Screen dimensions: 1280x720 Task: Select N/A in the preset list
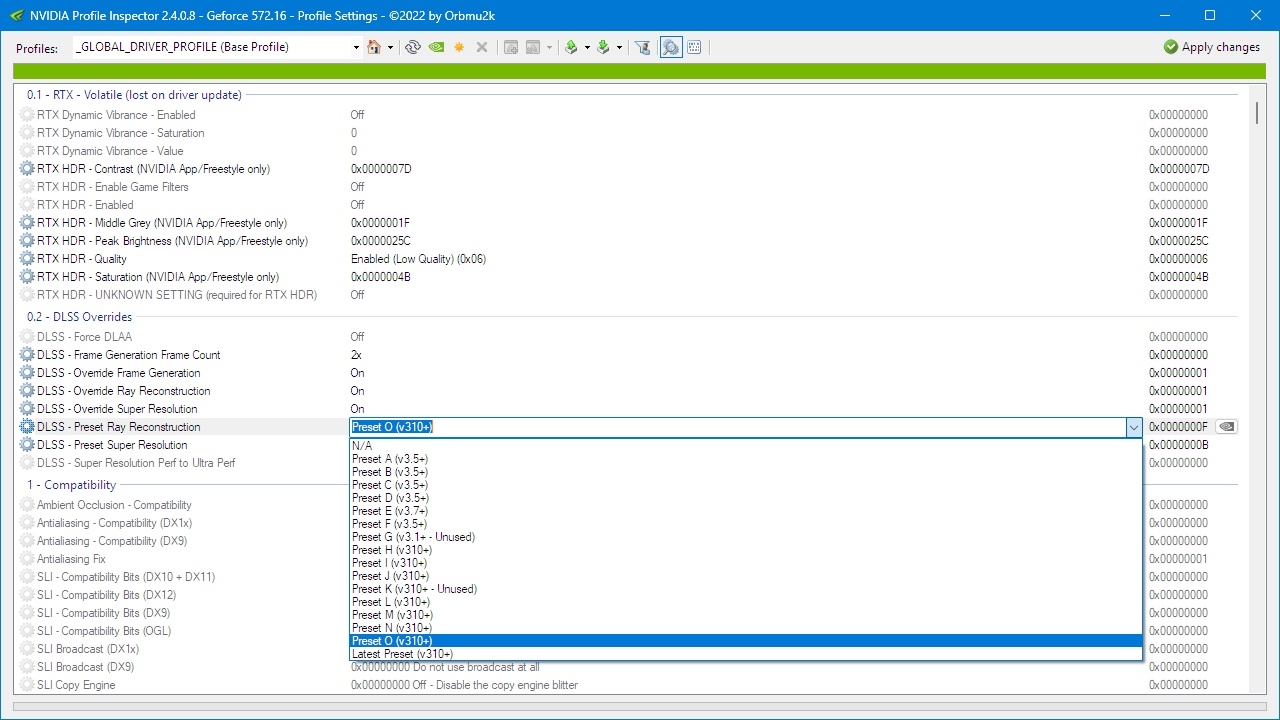pyautogui.click(x=362, y=446)
